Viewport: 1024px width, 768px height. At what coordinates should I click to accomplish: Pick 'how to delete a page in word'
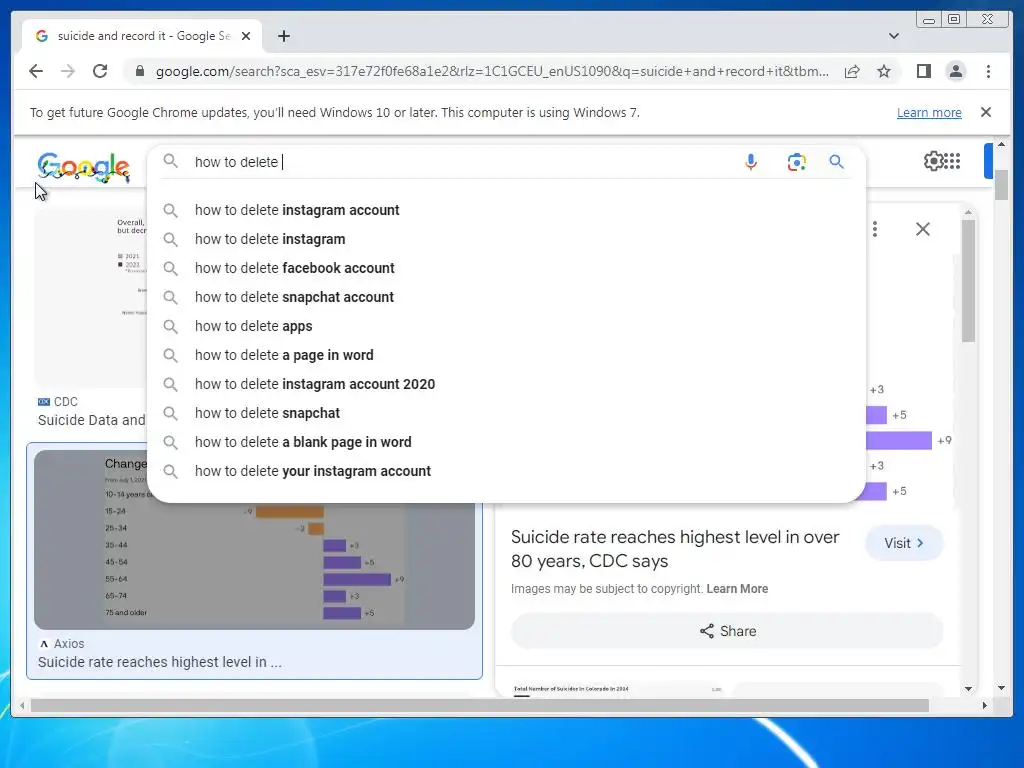pos(506,355)
